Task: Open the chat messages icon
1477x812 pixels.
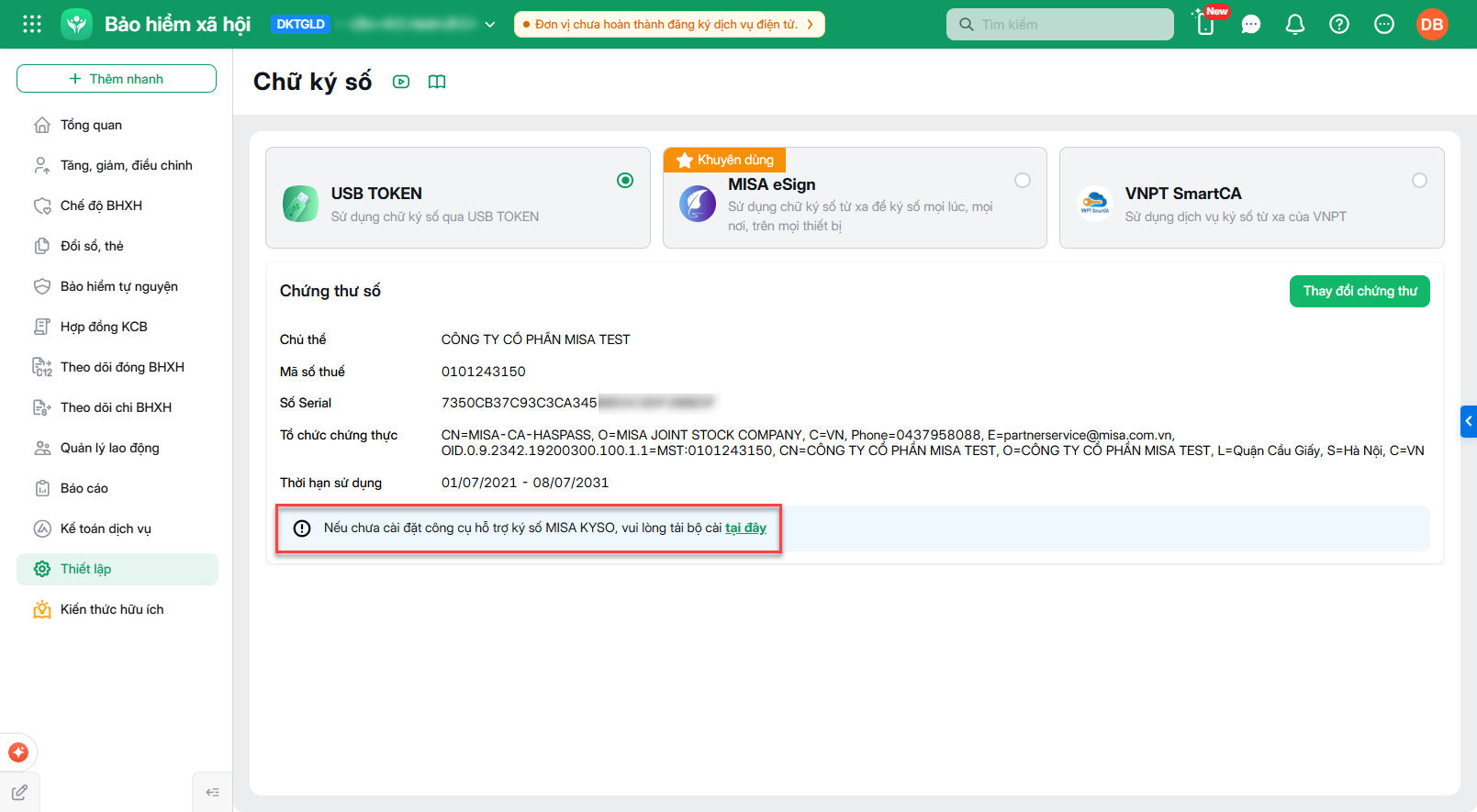Action: coord(1251,25)
